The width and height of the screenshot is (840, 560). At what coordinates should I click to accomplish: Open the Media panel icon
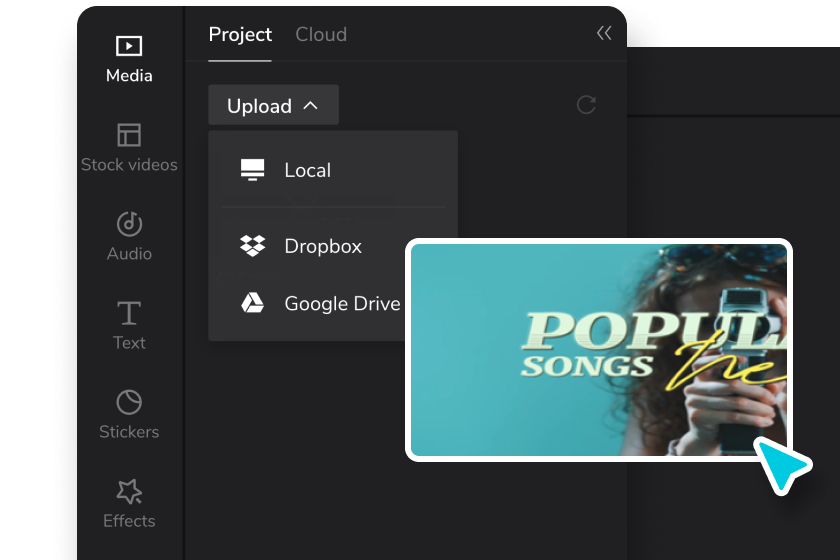click(x=129, y=46)
